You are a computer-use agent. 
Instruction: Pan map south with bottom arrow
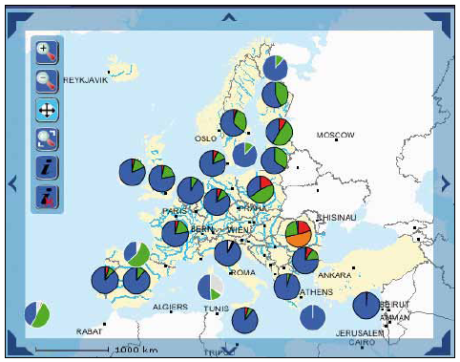pyautogui.click(x=229, y=350)
